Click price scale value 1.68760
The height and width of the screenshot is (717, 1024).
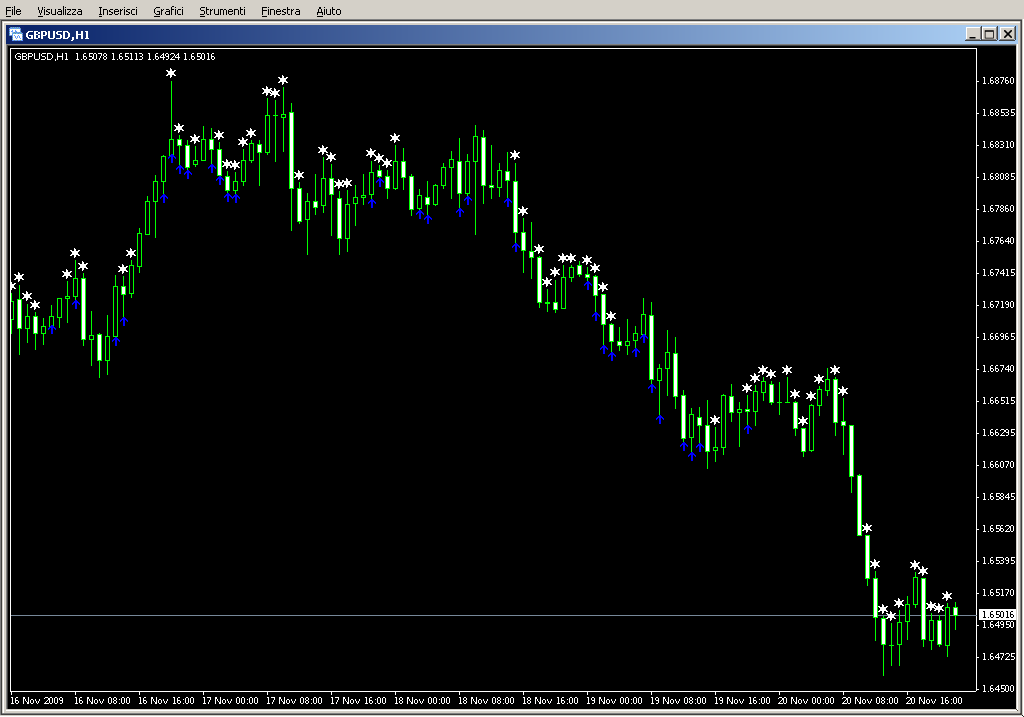click(x=999, y=81)
